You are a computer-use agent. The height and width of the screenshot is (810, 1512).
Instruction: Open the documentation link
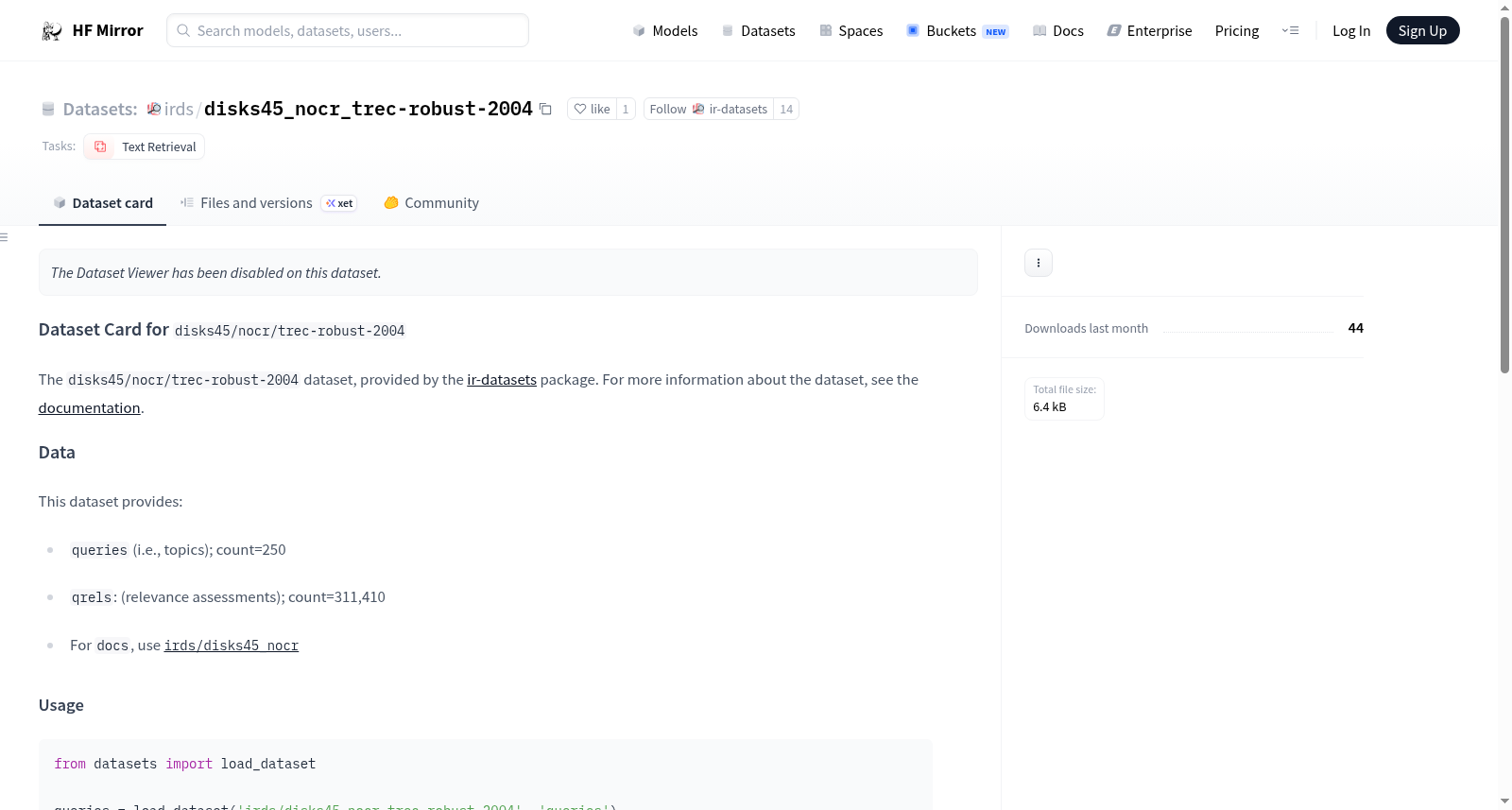click(x=89, y=408)
